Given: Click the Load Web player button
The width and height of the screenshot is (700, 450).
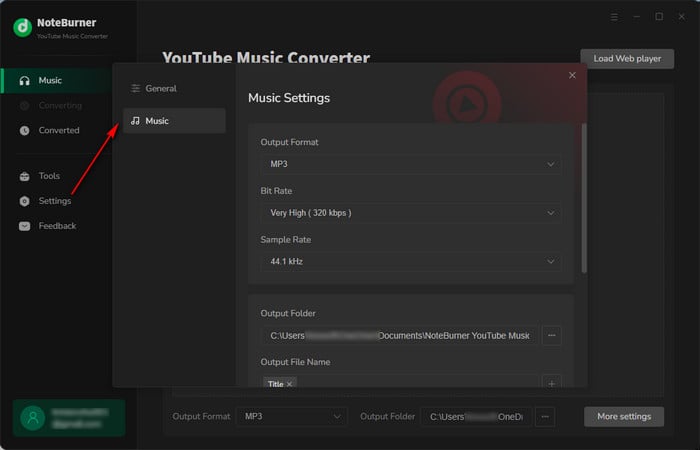Looking at the screenshot, I should tap(626, 58).
